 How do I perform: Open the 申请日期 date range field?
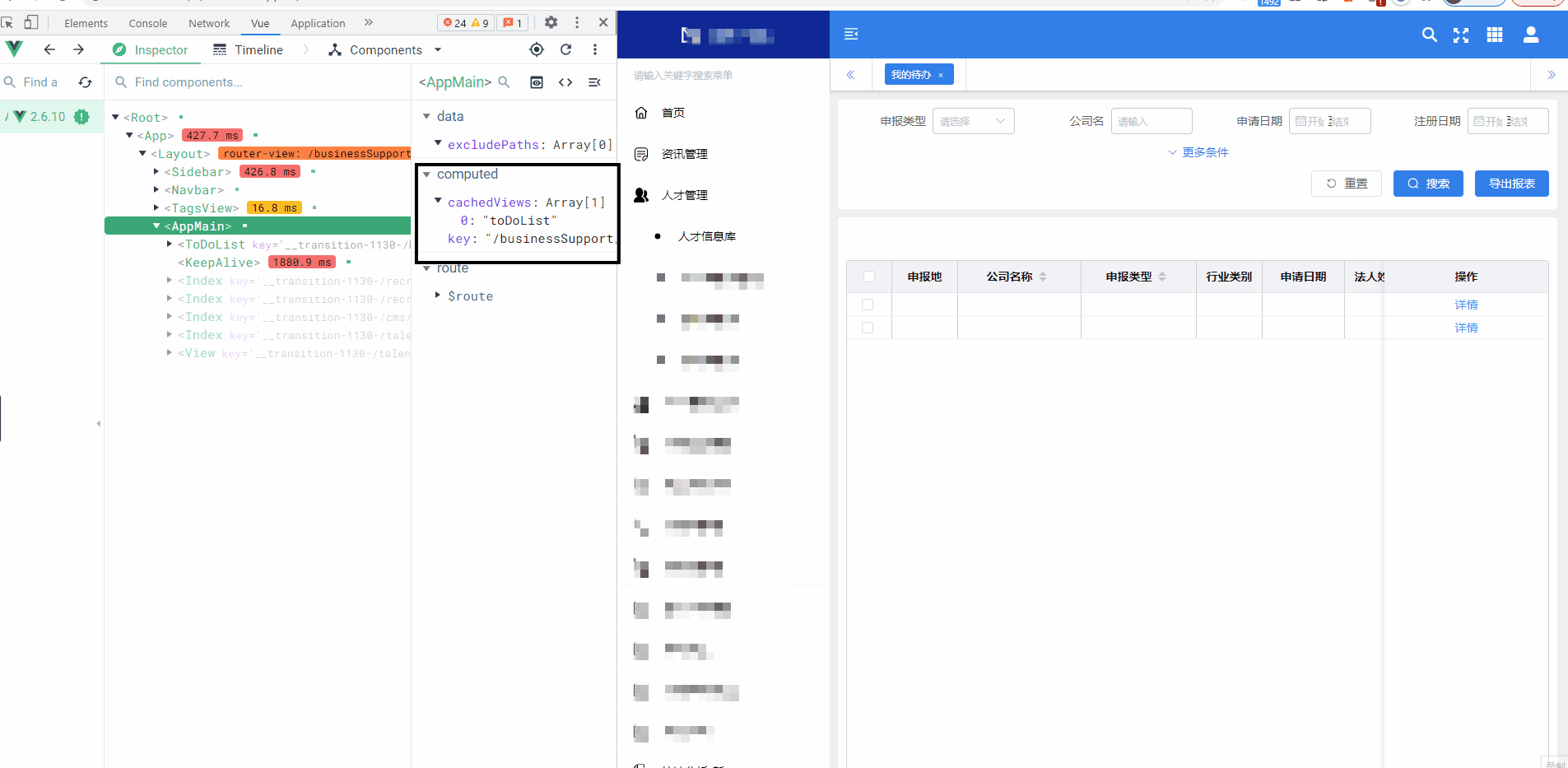pyautogui.click(x=1330, y=121)
